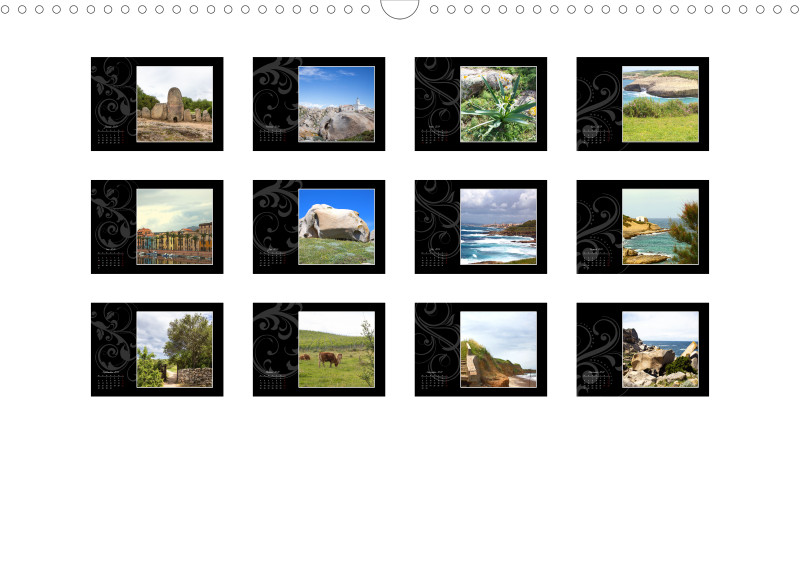Open the stormy sea waves calendar page
The width and height of the screenshot is (800, 565).
498,227
